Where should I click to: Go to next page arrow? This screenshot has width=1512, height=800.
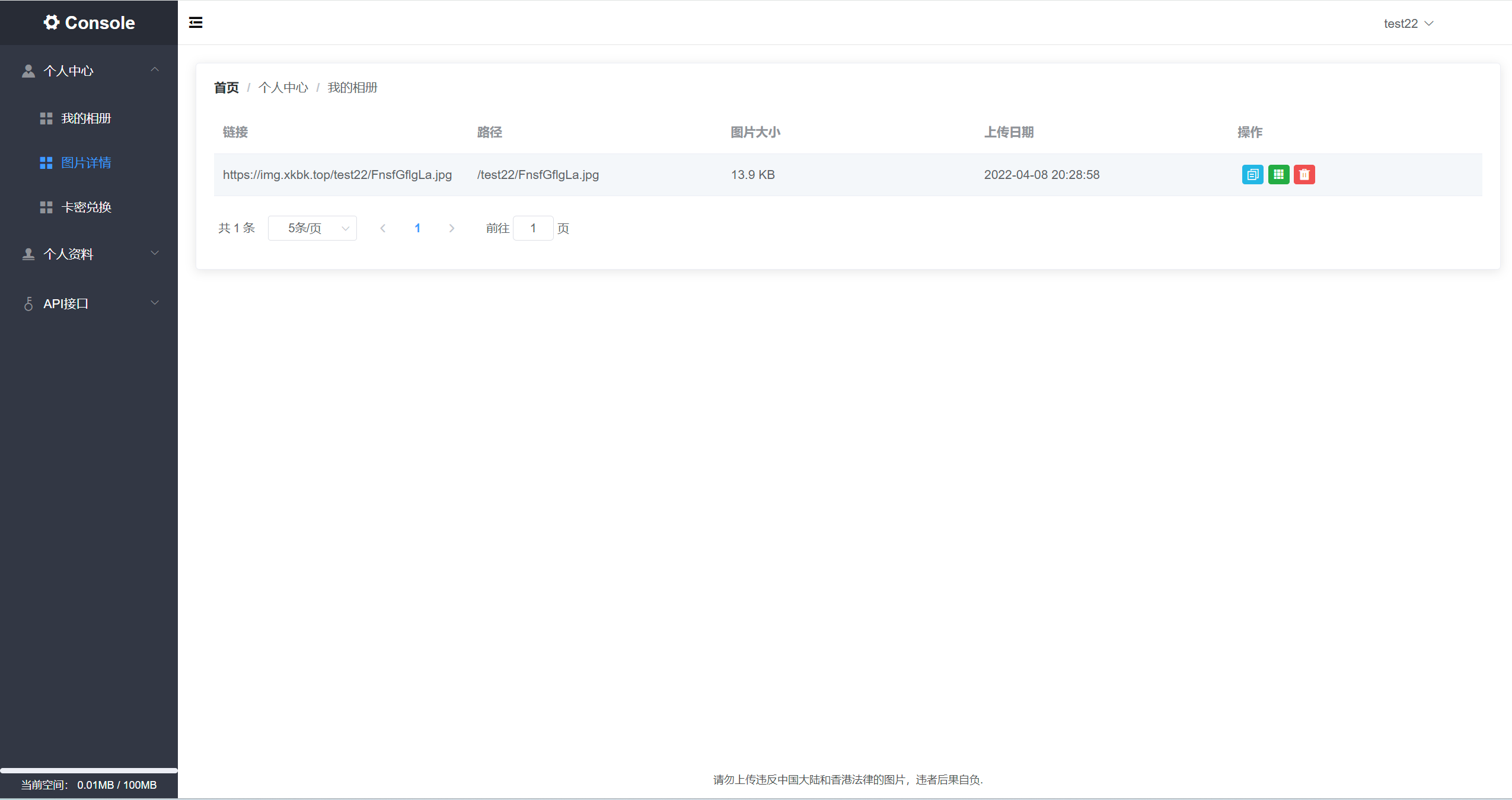[452, 228]
